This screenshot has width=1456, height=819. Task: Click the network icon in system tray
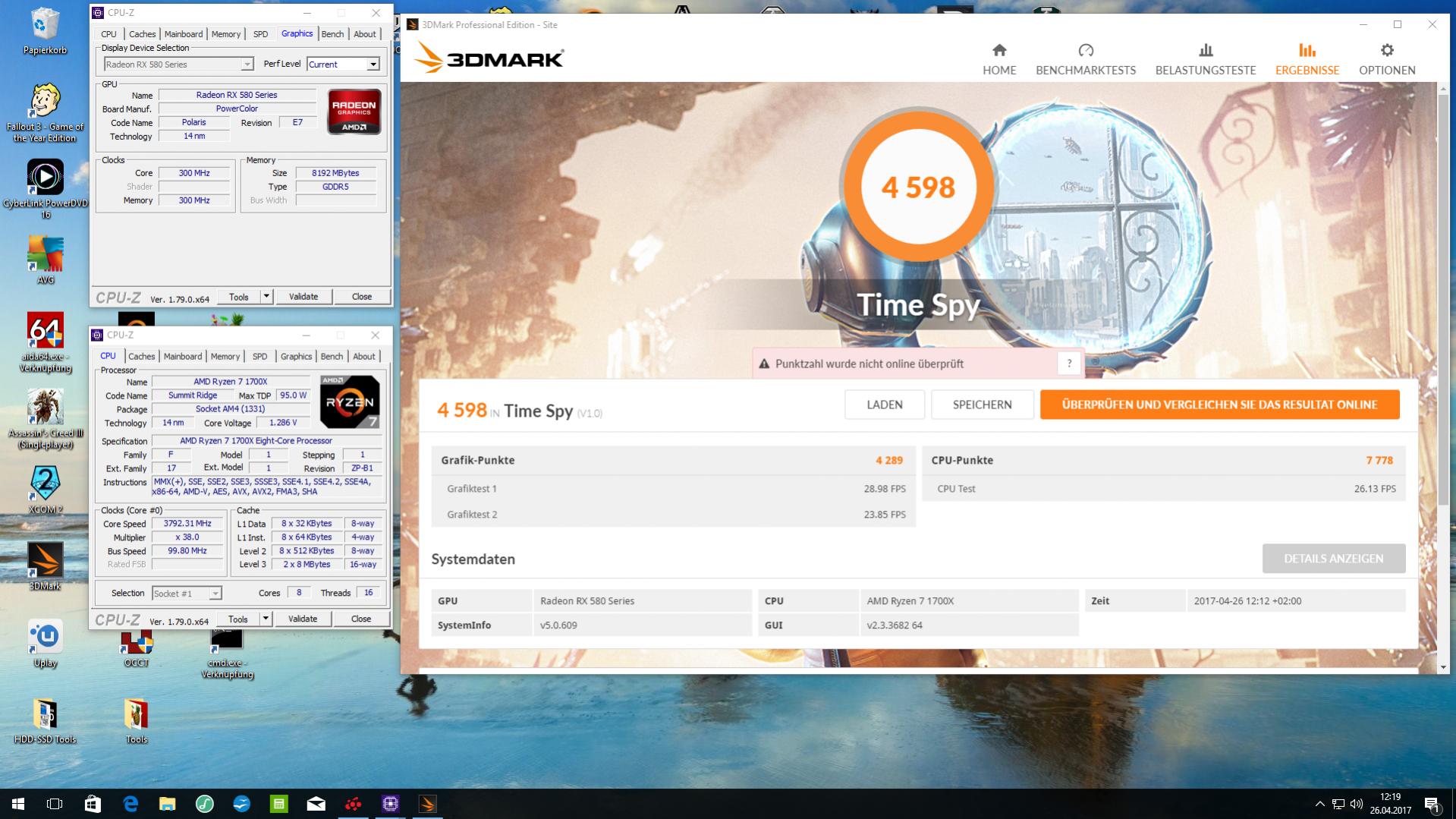tap(1338, 804)
